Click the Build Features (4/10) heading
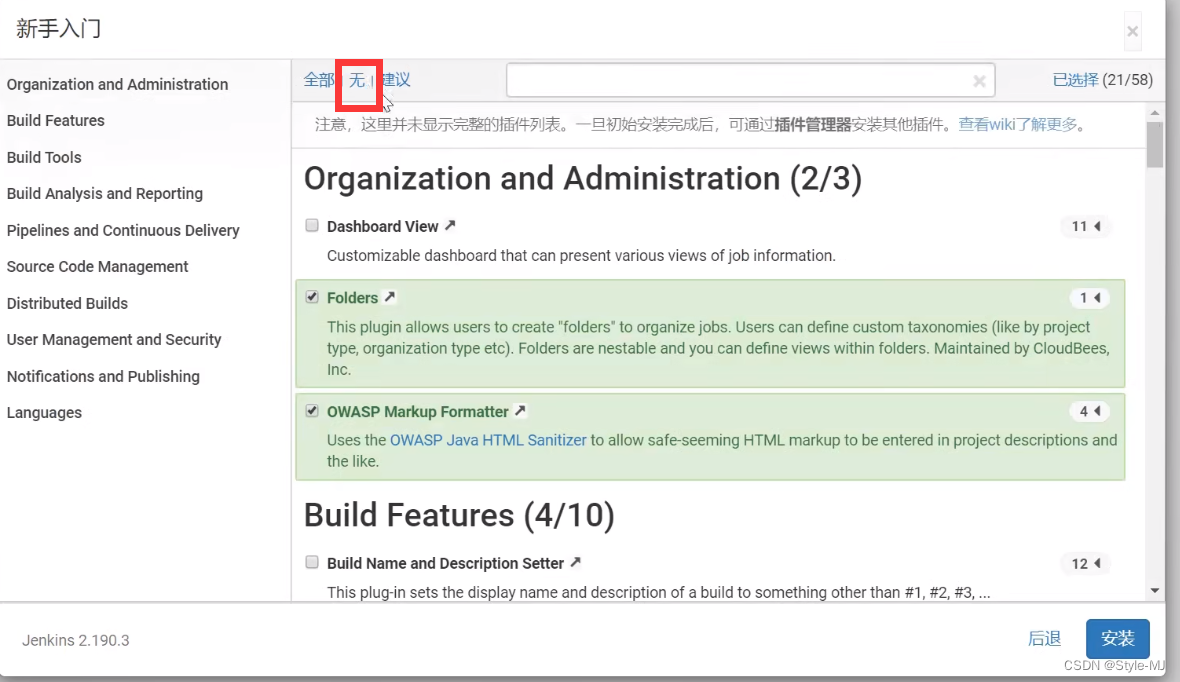 tap(459, 516)
